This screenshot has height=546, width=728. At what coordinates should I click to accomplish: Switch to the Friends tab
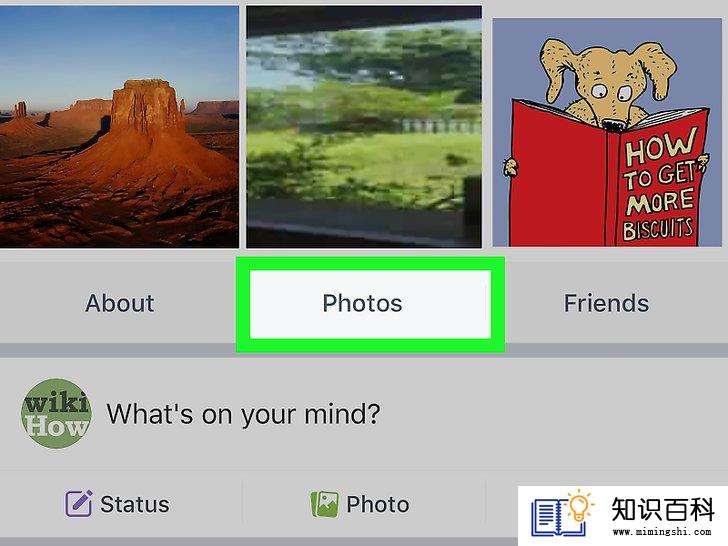(x=606, y=303)
